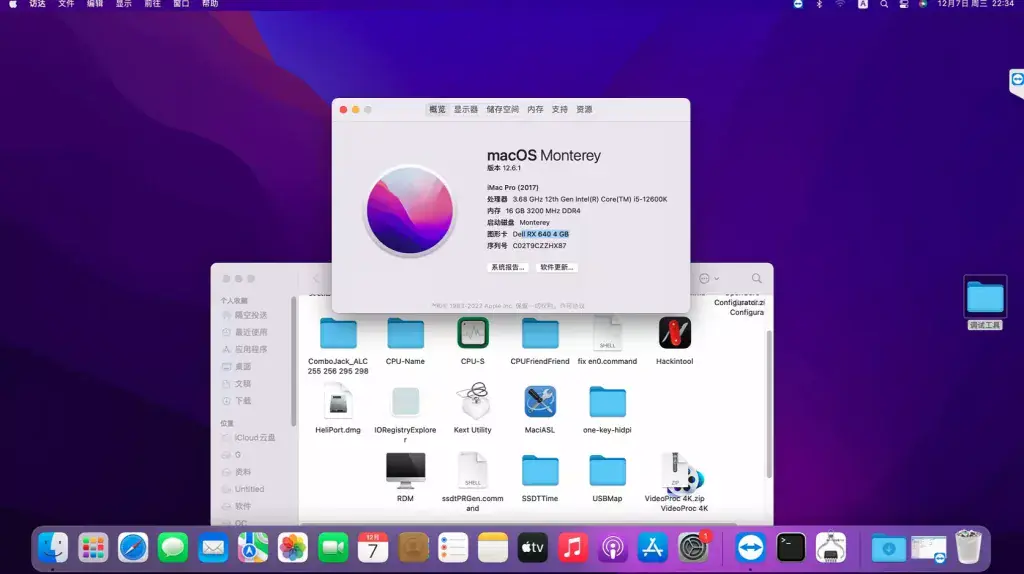The image size is (1024, 574).
Task: Open the 调试工具 folder on the desktop
Action: [x=985, y=297]
